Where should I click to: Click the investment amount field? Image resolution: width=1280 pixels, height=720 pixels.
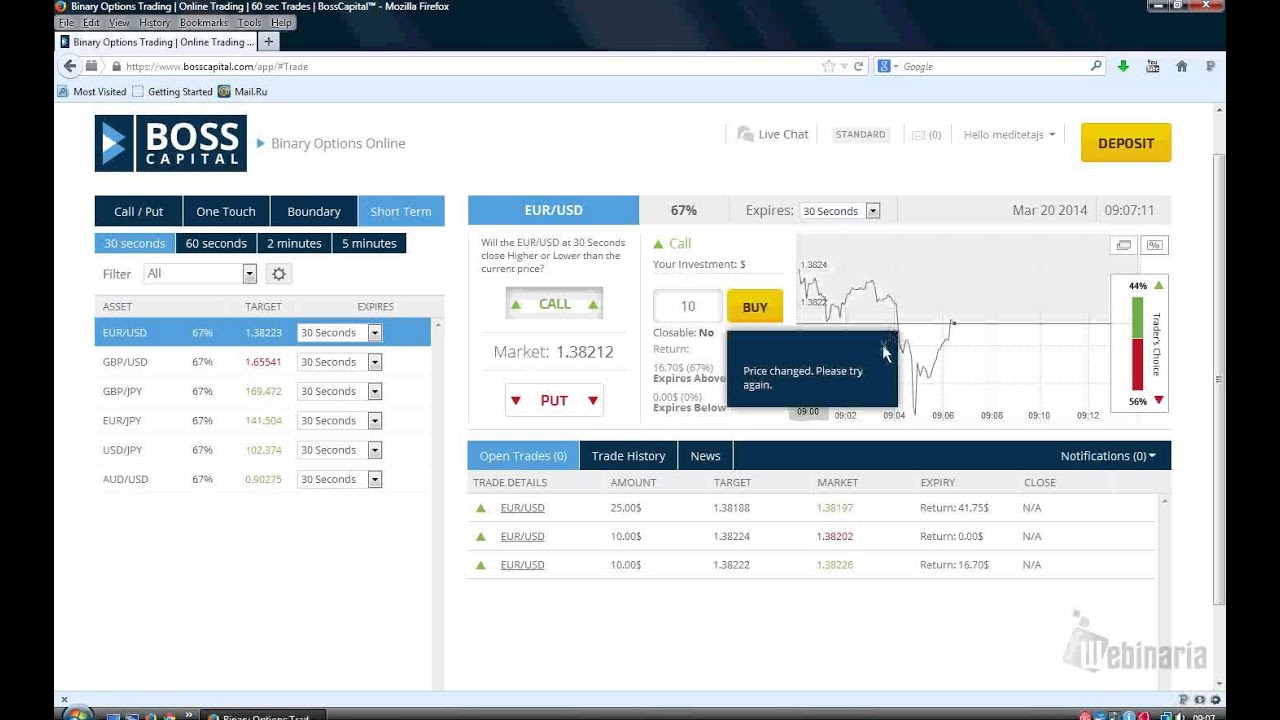[x=687, y=307]
